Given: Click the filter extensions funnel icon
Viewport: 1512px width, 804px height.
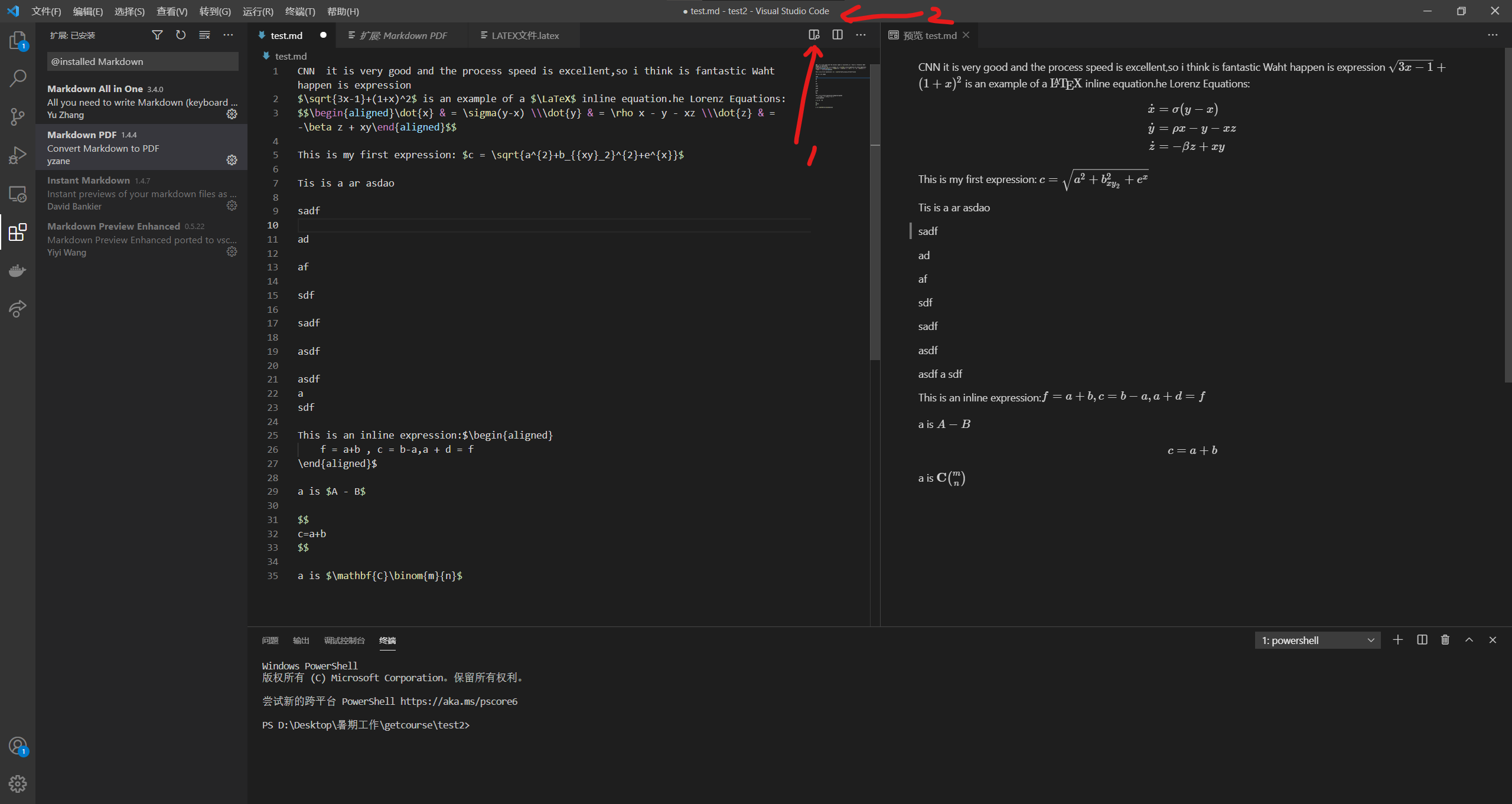Looking at the screenshot, I should (157, 35).
